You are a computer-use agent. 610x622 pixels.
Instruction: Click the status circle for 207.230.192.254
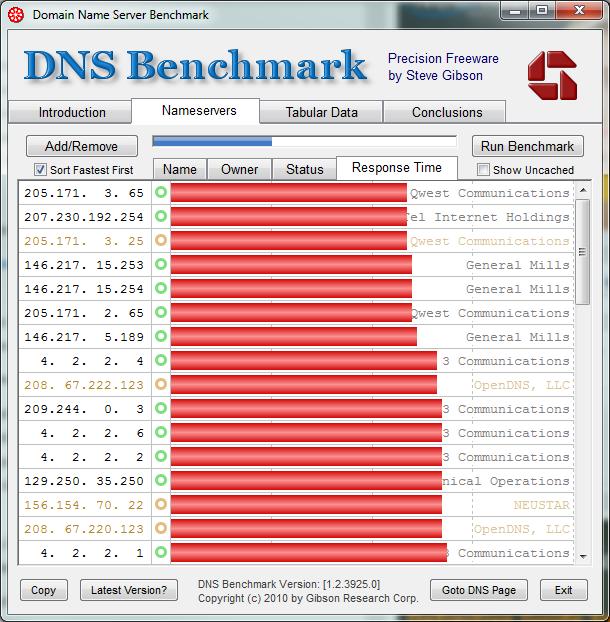161,216
